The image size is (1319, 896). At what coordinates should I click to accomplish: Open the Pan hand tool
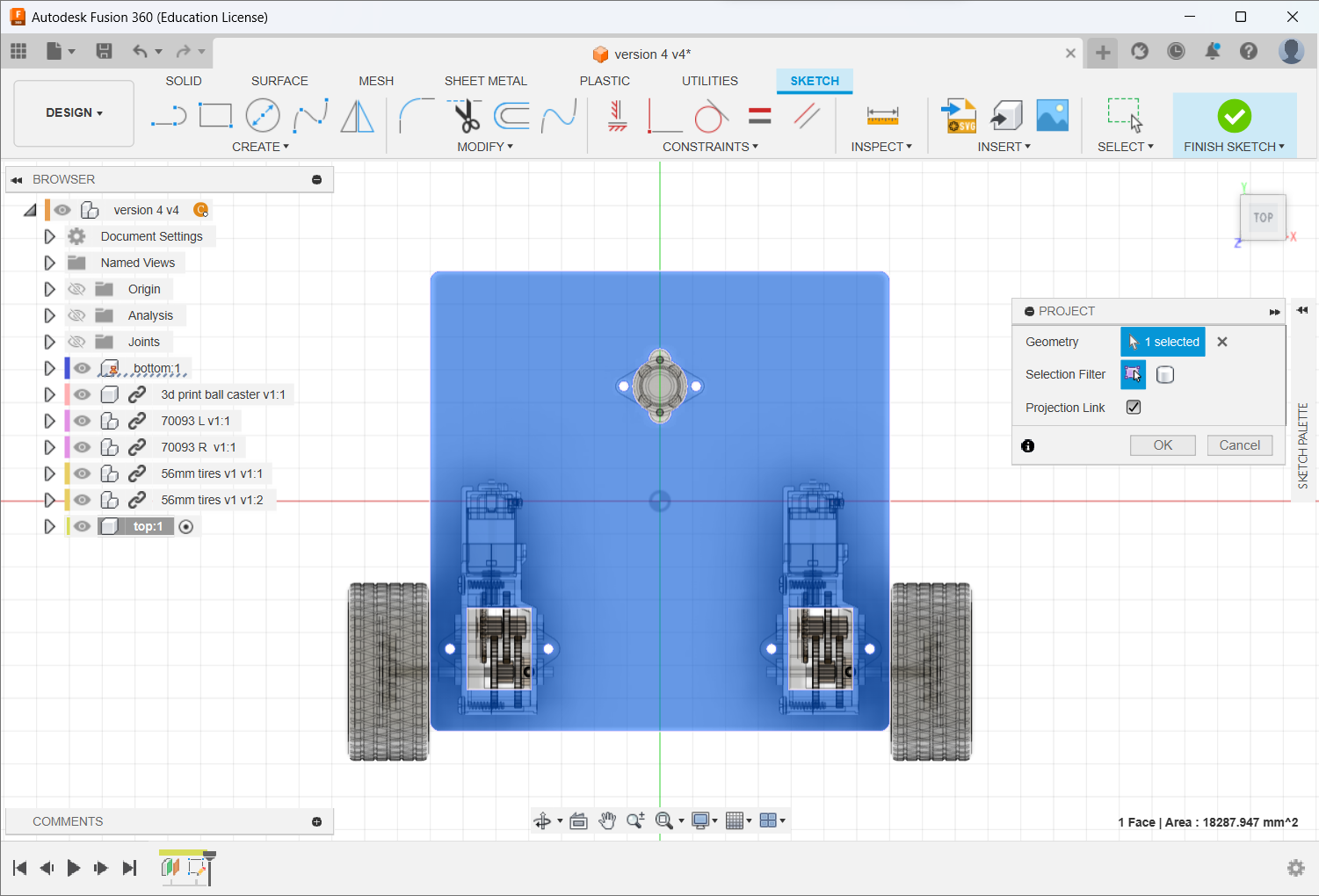tap(607, 820)
